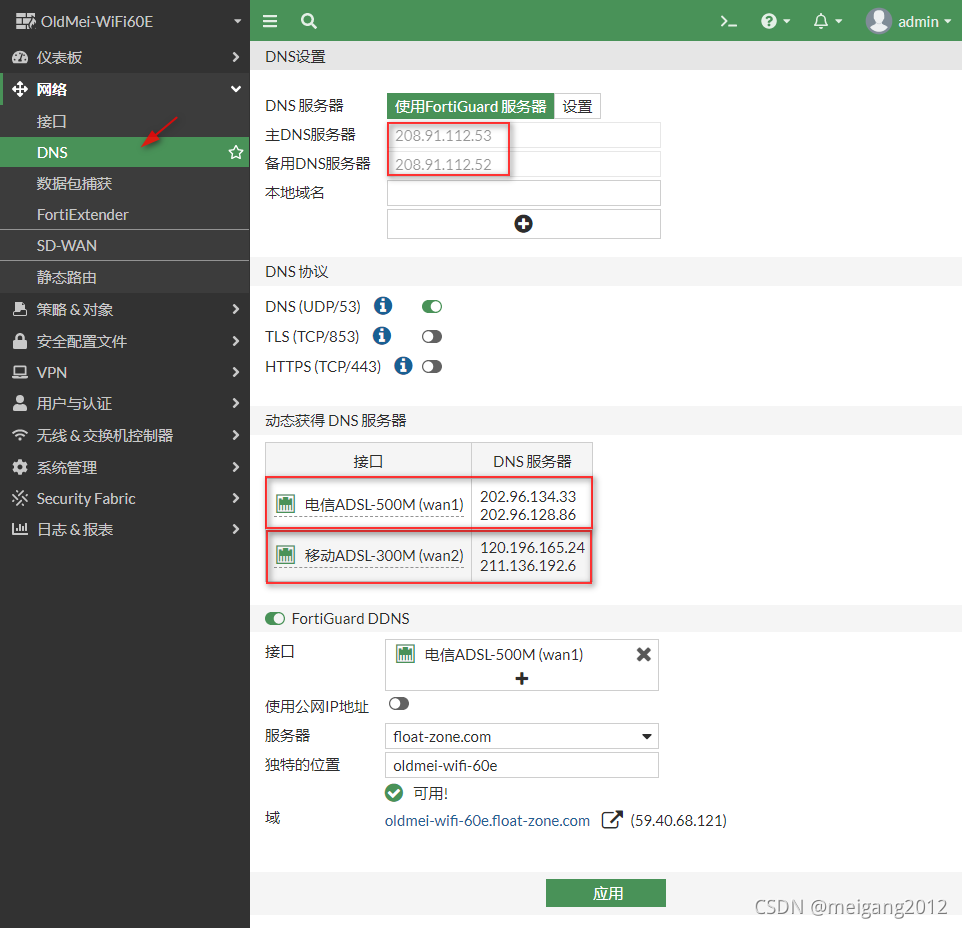Click the User & Authentication person icon
Viewport: 962px width, 928px height.
pyautogui.click(x=20, y=403)
